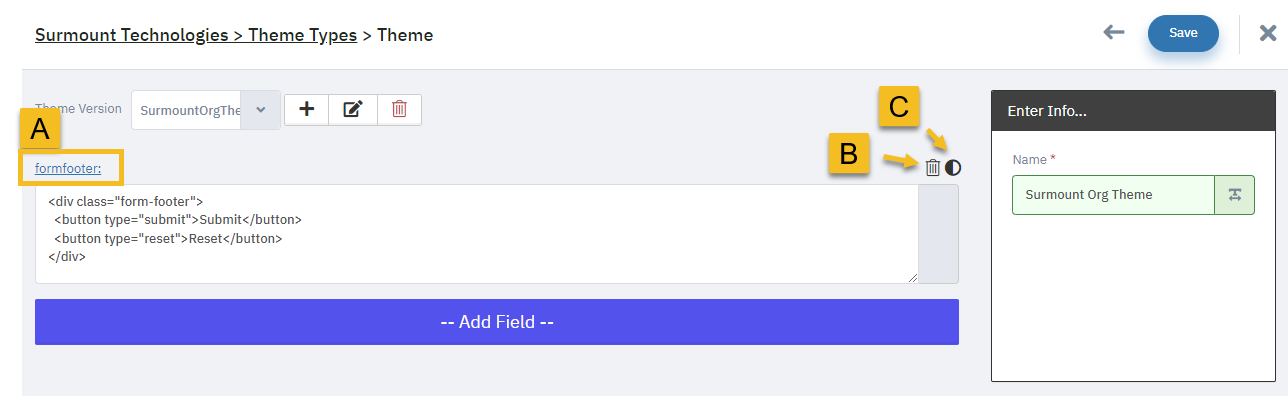The width and height of the screenshot is (1288, 396).
Task: Click the yellow annotation label B
Action: tap(848, 154)
